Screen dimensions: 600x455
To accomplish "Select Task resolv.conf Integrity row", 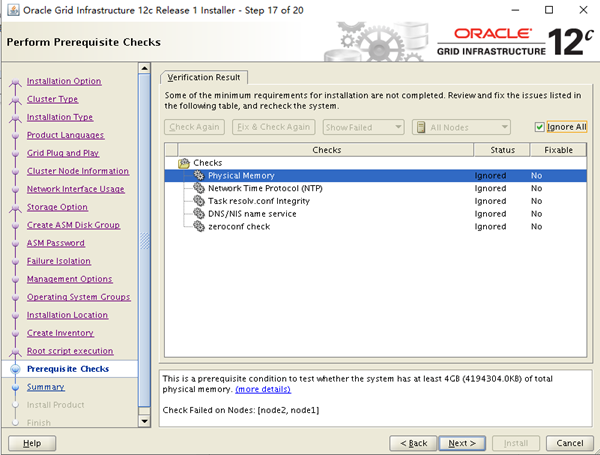I will (375, 201).
